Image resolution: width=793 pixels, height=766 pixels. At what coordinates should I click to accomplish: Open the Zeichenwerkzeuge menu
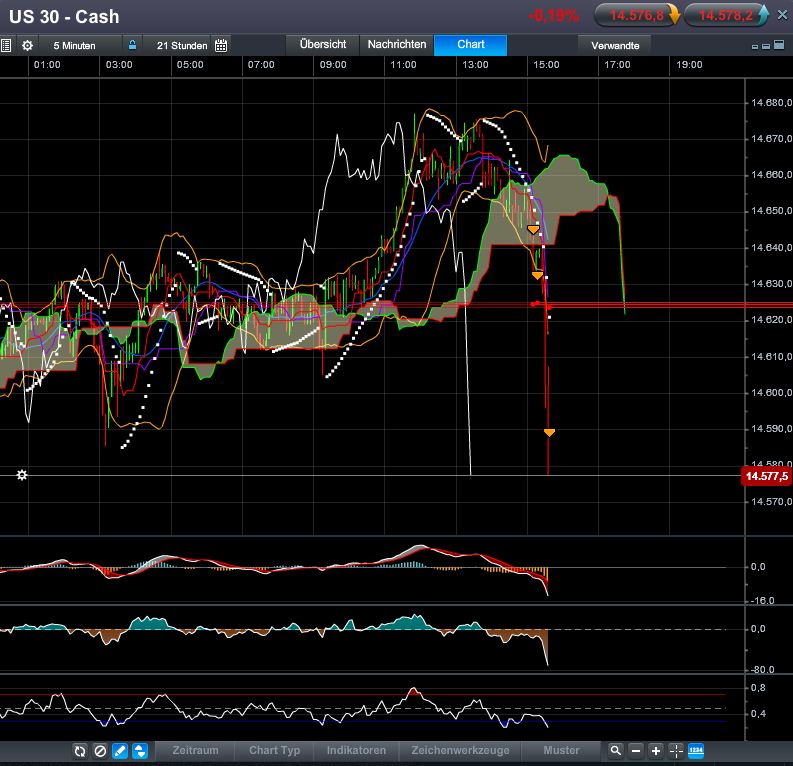click(x=460, y=751)
